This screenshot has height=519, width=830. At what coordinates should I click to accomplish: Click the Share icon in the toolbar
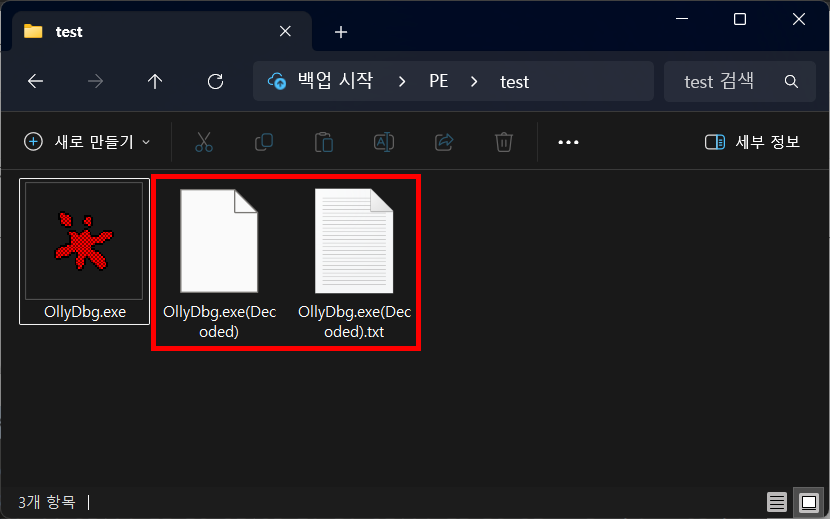(444, 142)
